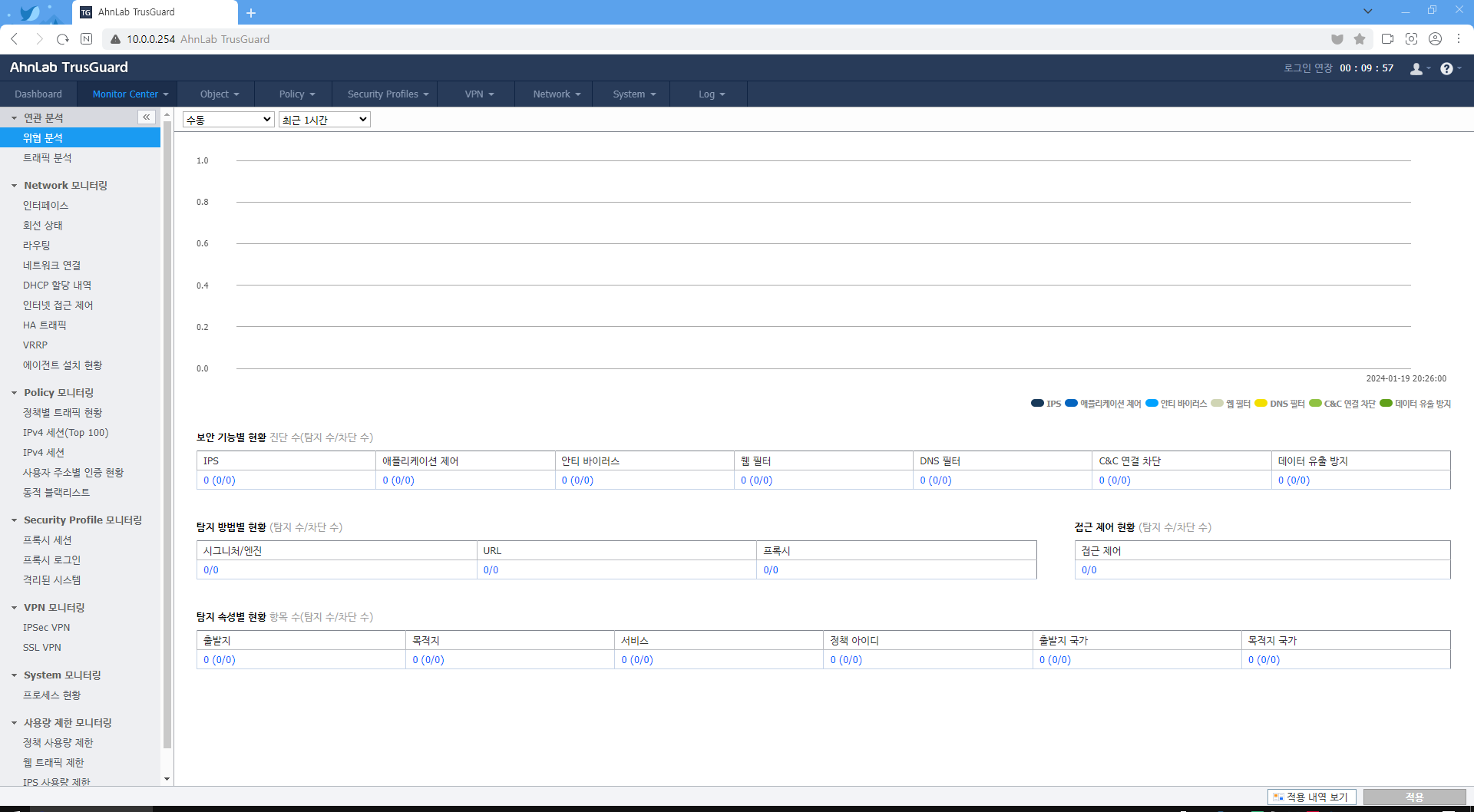Click the browser profile icon
The width and height of the screenshot is (1474, 812).
tap(1435, 39)
